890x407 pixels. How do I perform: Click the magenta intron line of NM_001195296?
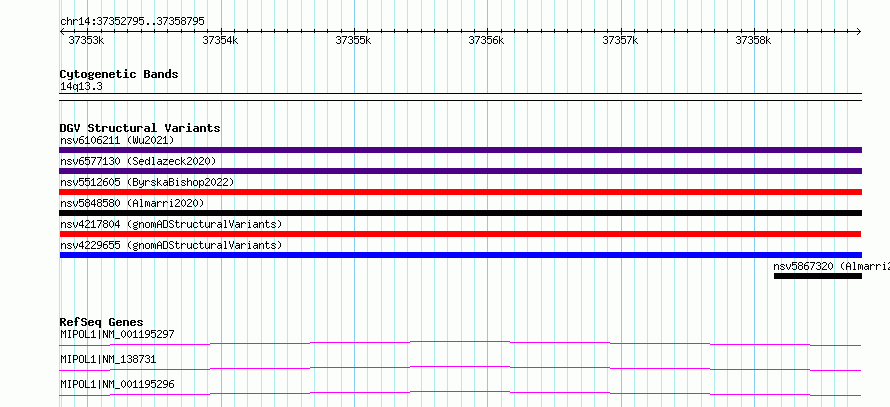point(460,392)
